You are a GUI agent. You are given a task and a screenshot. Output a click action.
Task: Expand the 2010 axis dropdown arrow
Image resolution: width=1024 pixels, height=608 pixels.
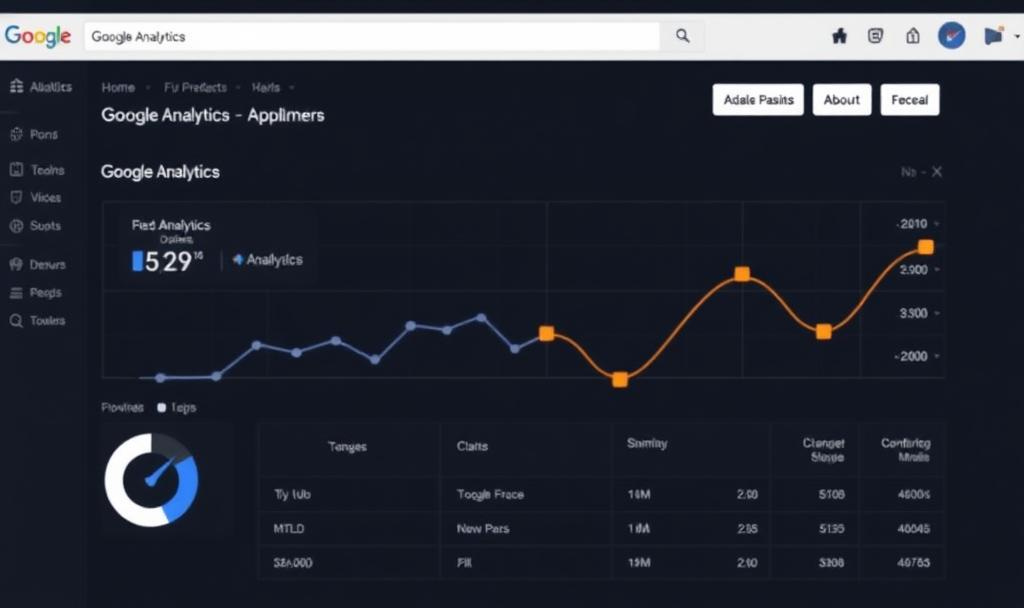[936, 224]
